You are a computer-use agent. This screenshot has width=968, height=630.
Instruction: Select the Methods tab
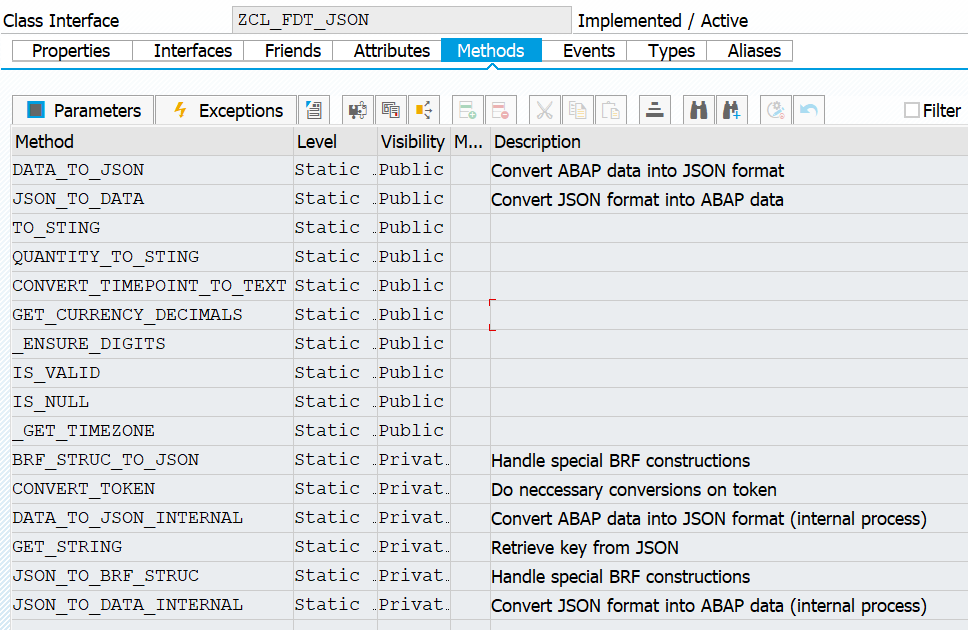pos(491,51)
